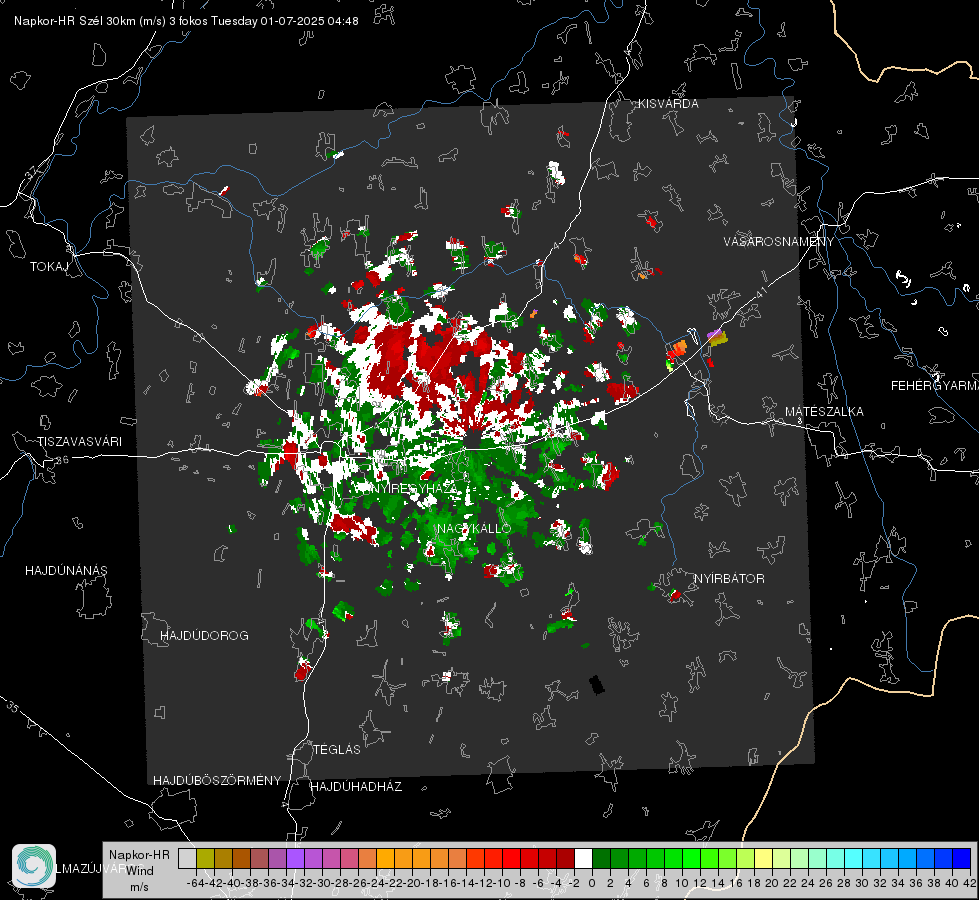Click road number 41 near Vásárosnamény

(x=760, y=292)
